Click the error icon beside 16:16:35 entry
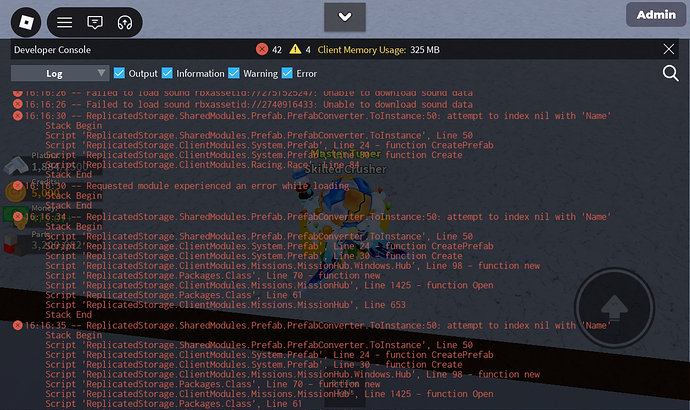Viewport: 690px width, 410px height. click(18, 325)
